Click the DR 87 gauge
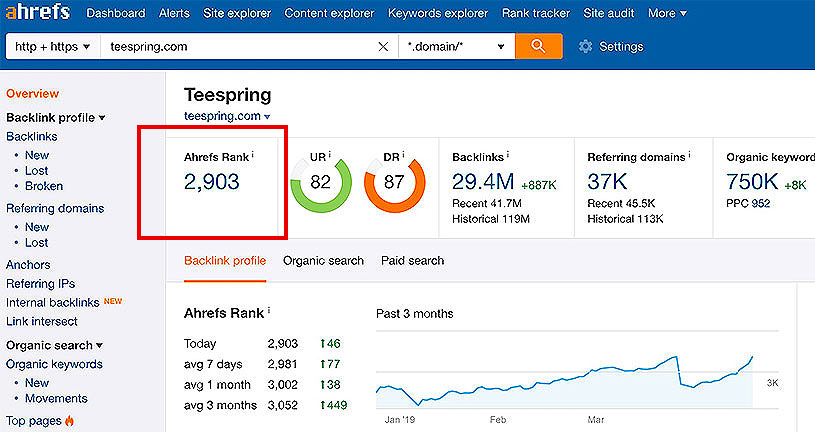815x432 pixels. tap(394, 182)
